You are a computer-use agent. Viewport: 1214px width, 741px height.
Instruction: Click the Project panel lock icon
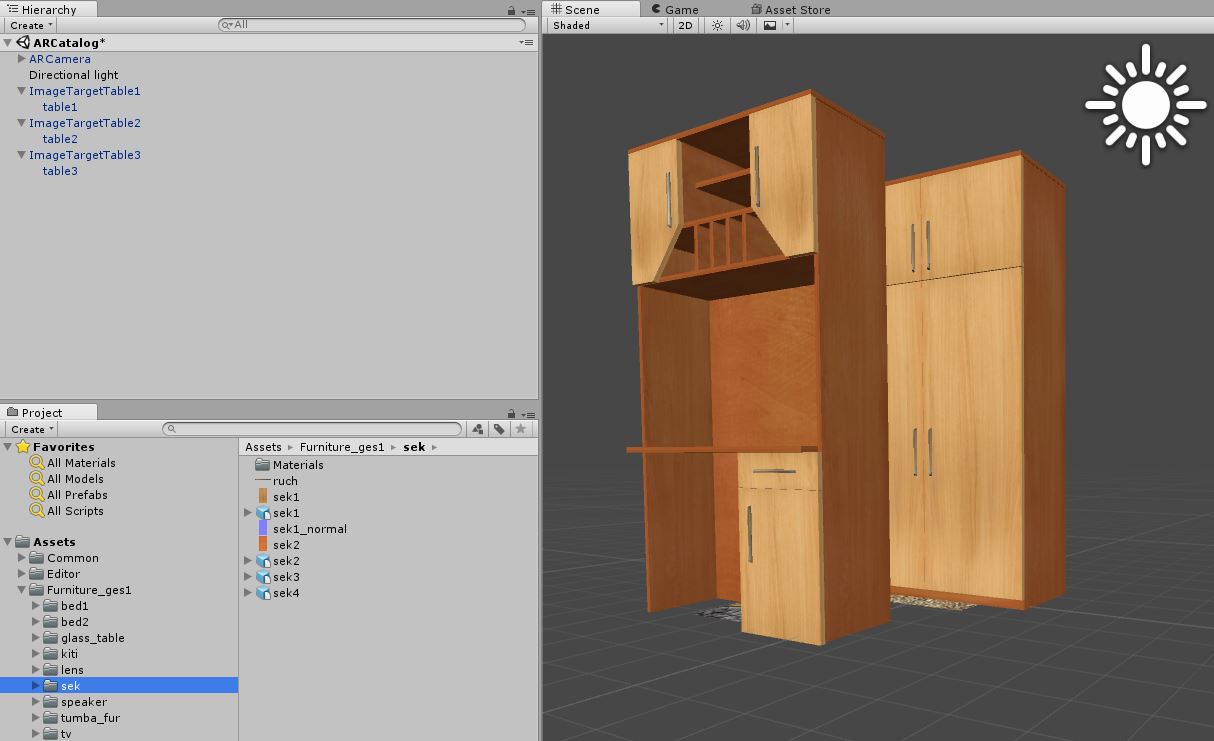pos(512,414)
